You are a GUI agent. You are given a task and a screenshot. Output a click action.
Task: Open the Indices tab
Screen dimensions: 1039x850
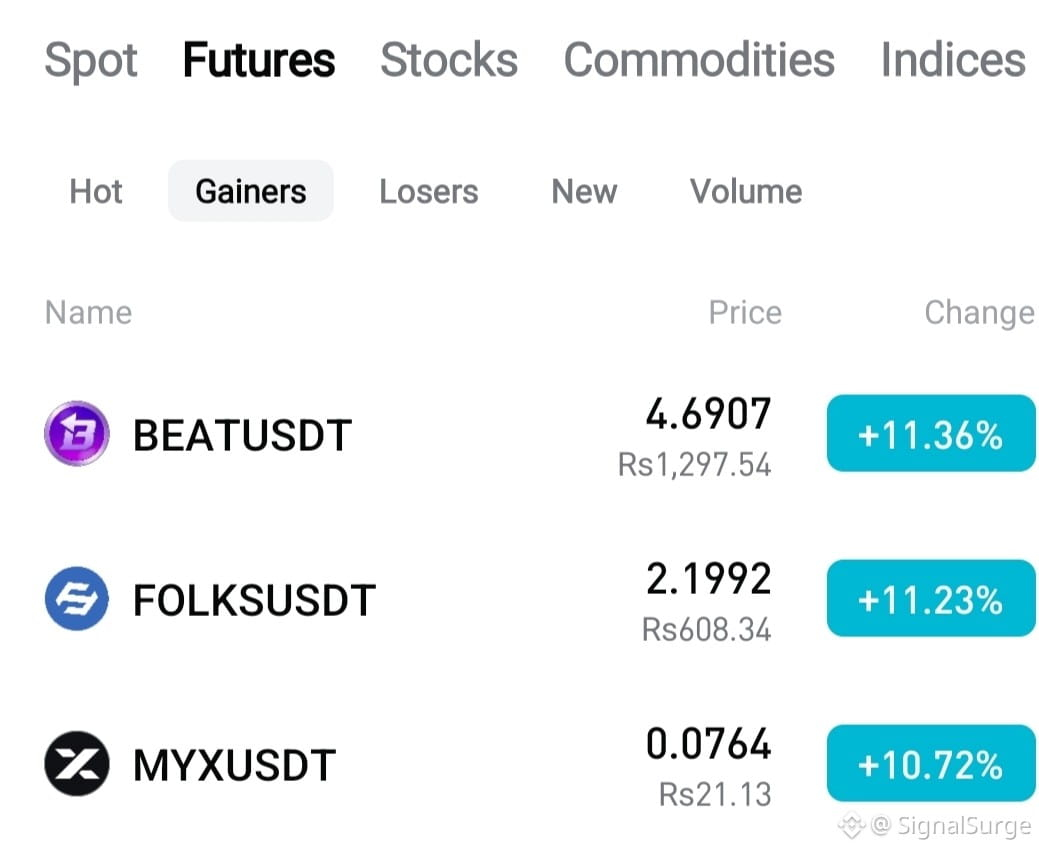pyautogui.click(x=953, y=60)
